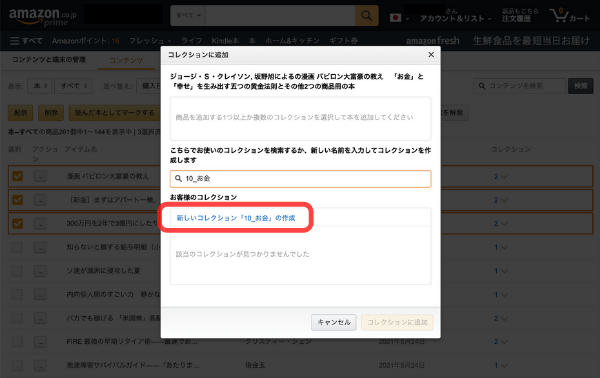Check the バカでも稼げる「米国株」checkbox
Viewport: 600px width, 378px height.
(17, 318)
